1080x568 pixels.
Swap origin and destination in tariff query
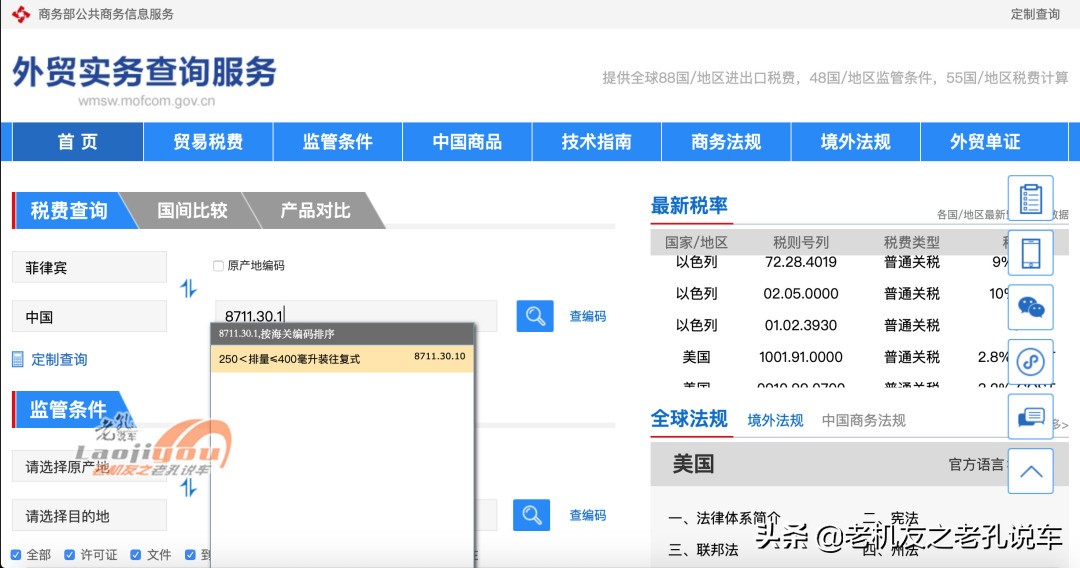point(188,288)
